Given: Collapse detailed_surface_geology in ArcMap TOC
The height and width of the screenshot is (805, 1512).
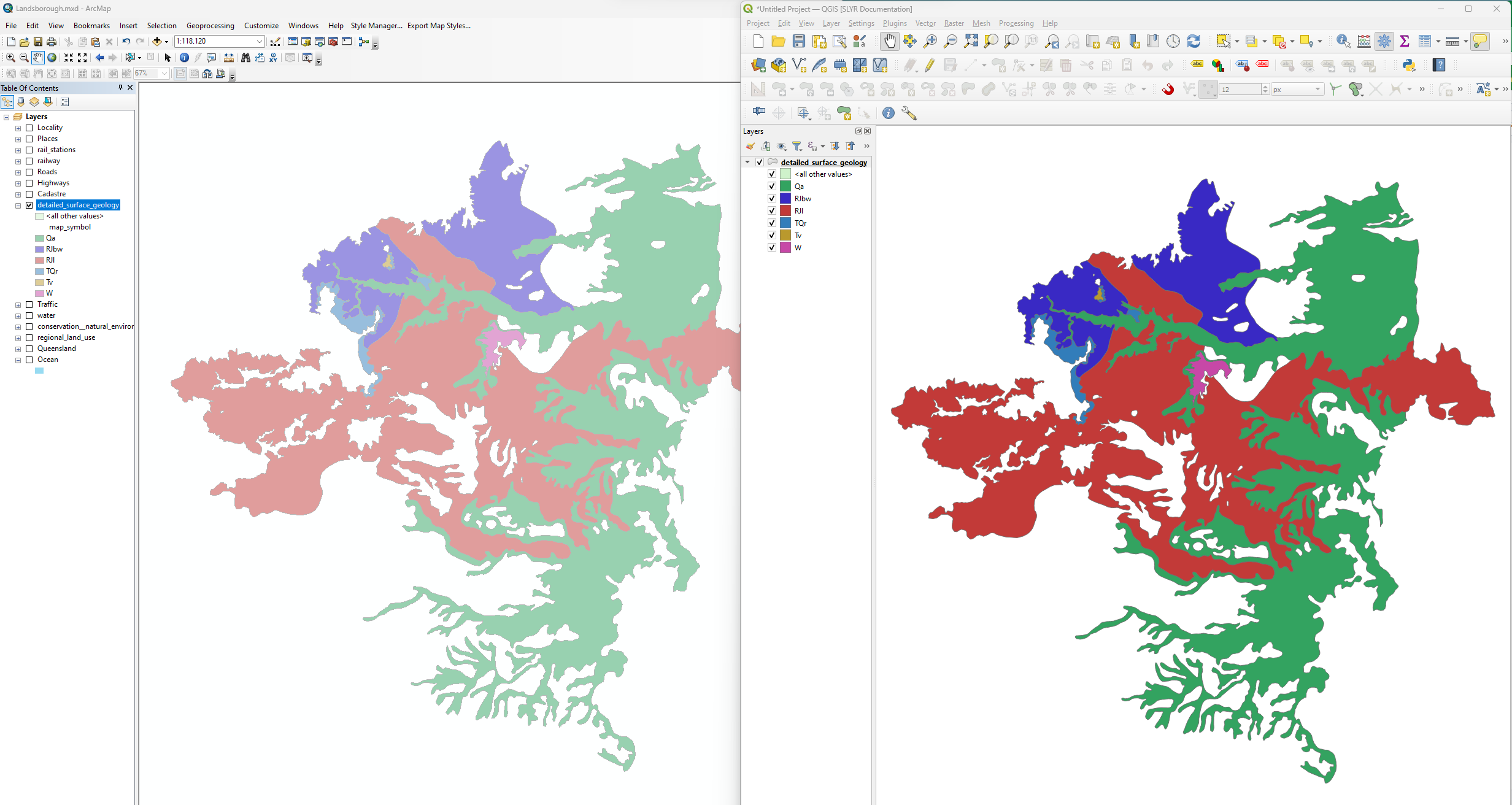Looking at the screenshot, I should click(x=18, y=206).
